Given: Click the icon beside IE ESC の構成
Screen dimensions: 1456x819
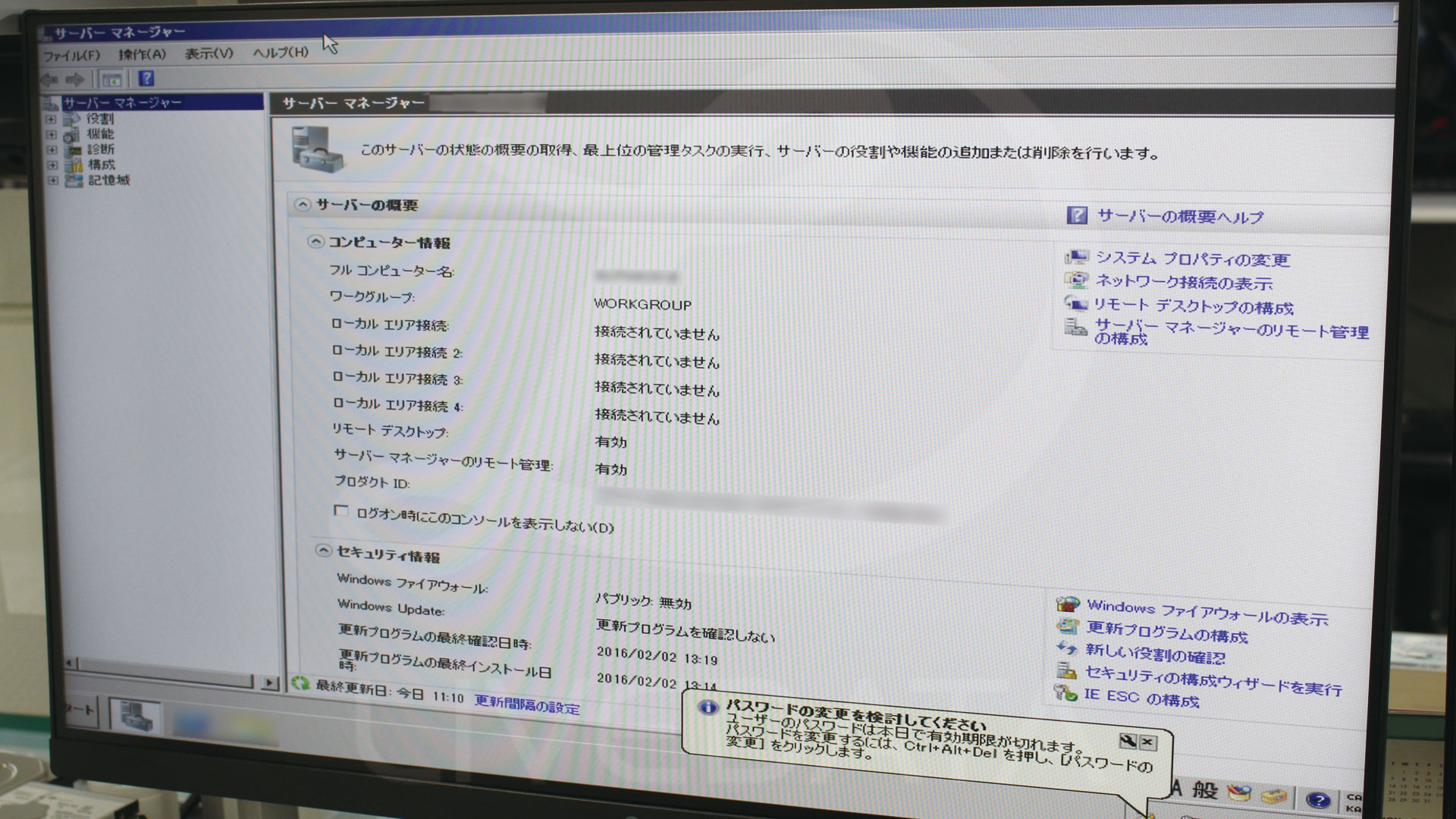Looking at the screenshot, I should pyautogui.click(x=1065, y=692).
